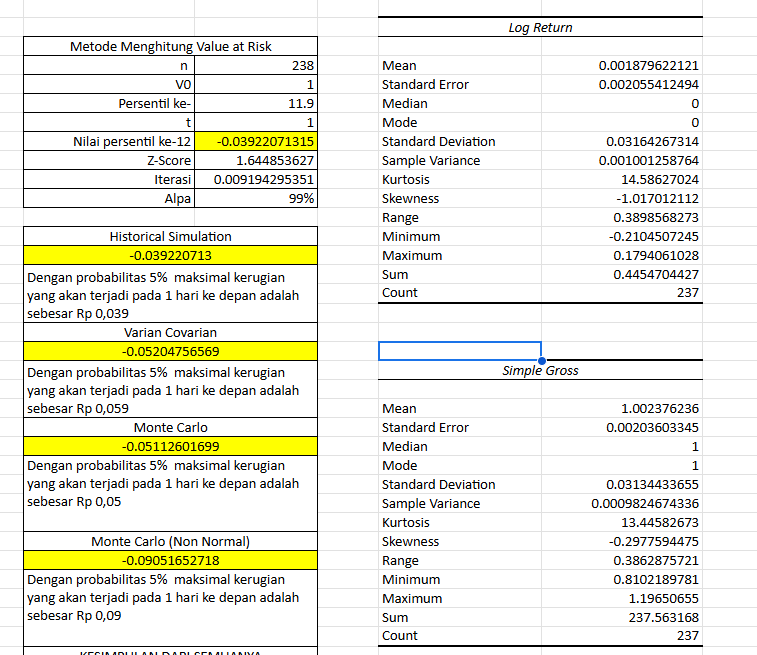Select the yellow Nilai persentil ke-12 value cell

(256, 141)
